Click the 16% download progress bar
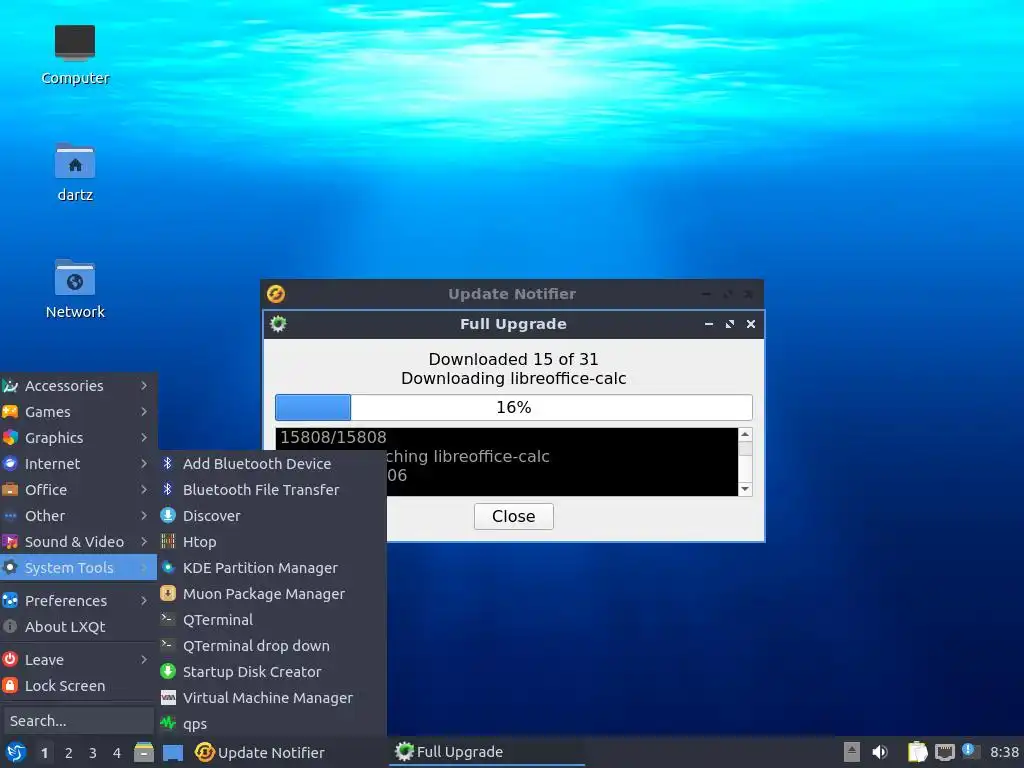 click(513, 408)
